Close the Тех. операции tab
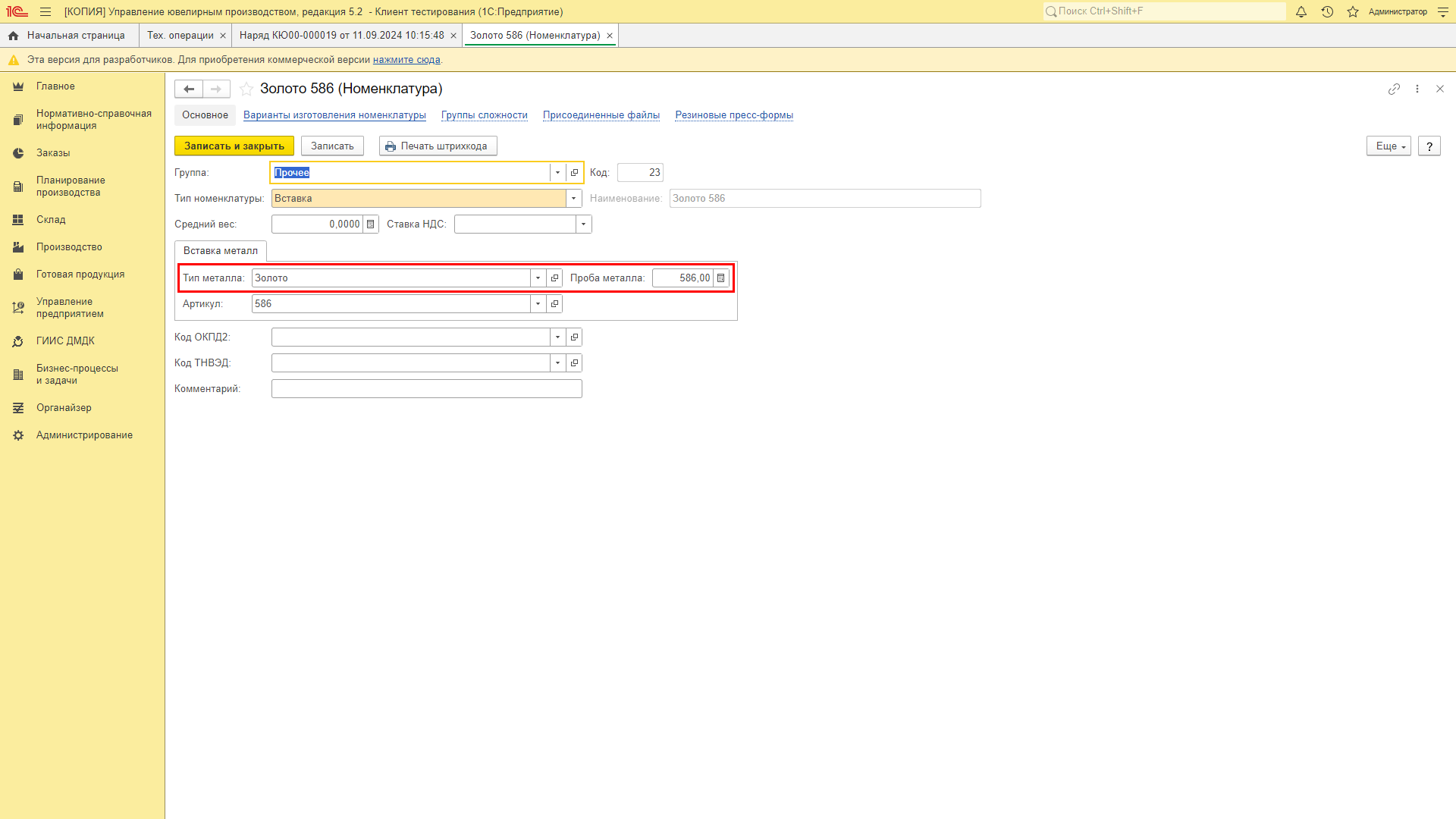The height and width of the screenshot is (819, 1456). (x=223, y=36)
